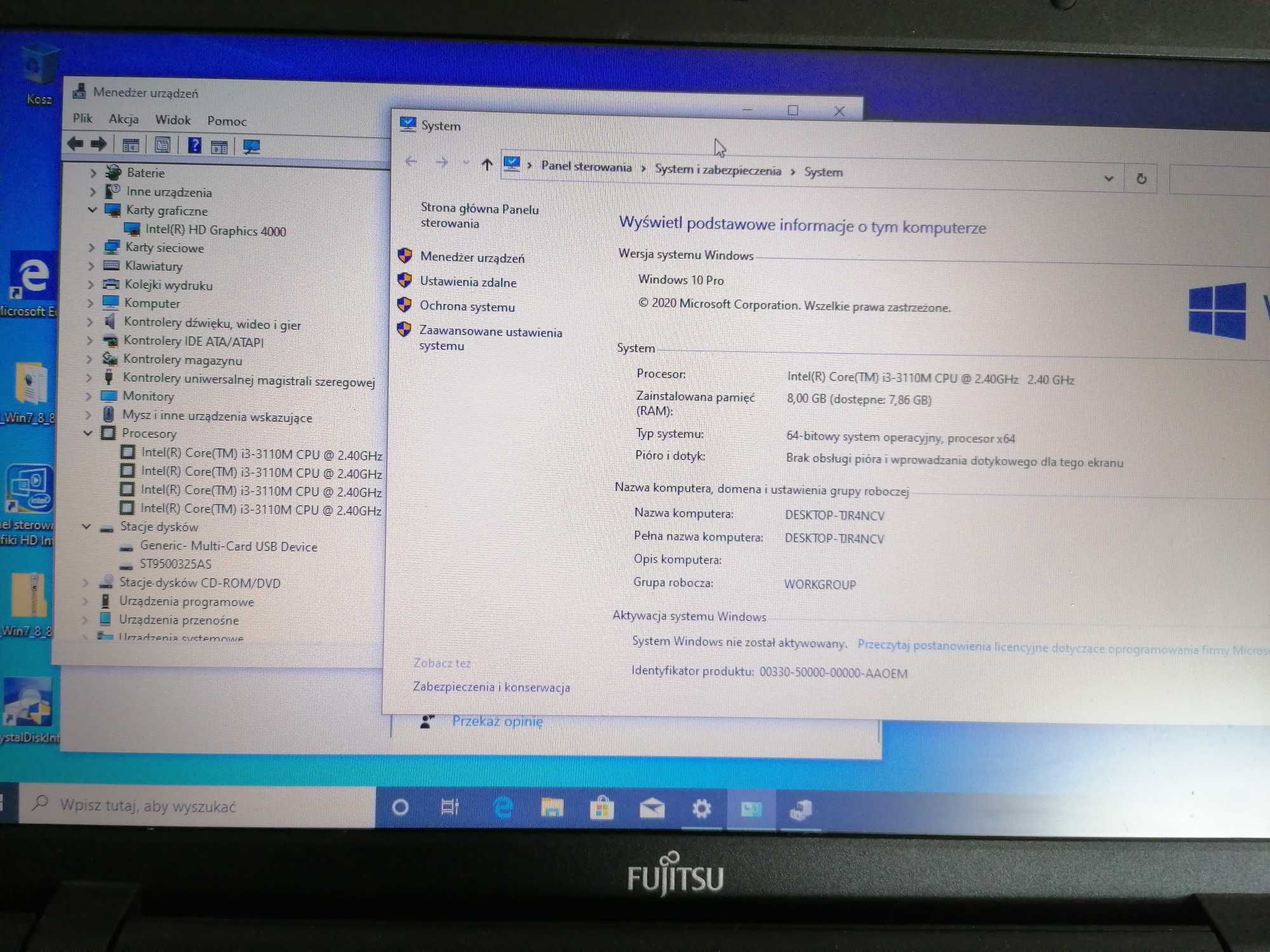Click the search field in System window
The width and height of the screenshot is (1270, 952).
coord(1219,181)
